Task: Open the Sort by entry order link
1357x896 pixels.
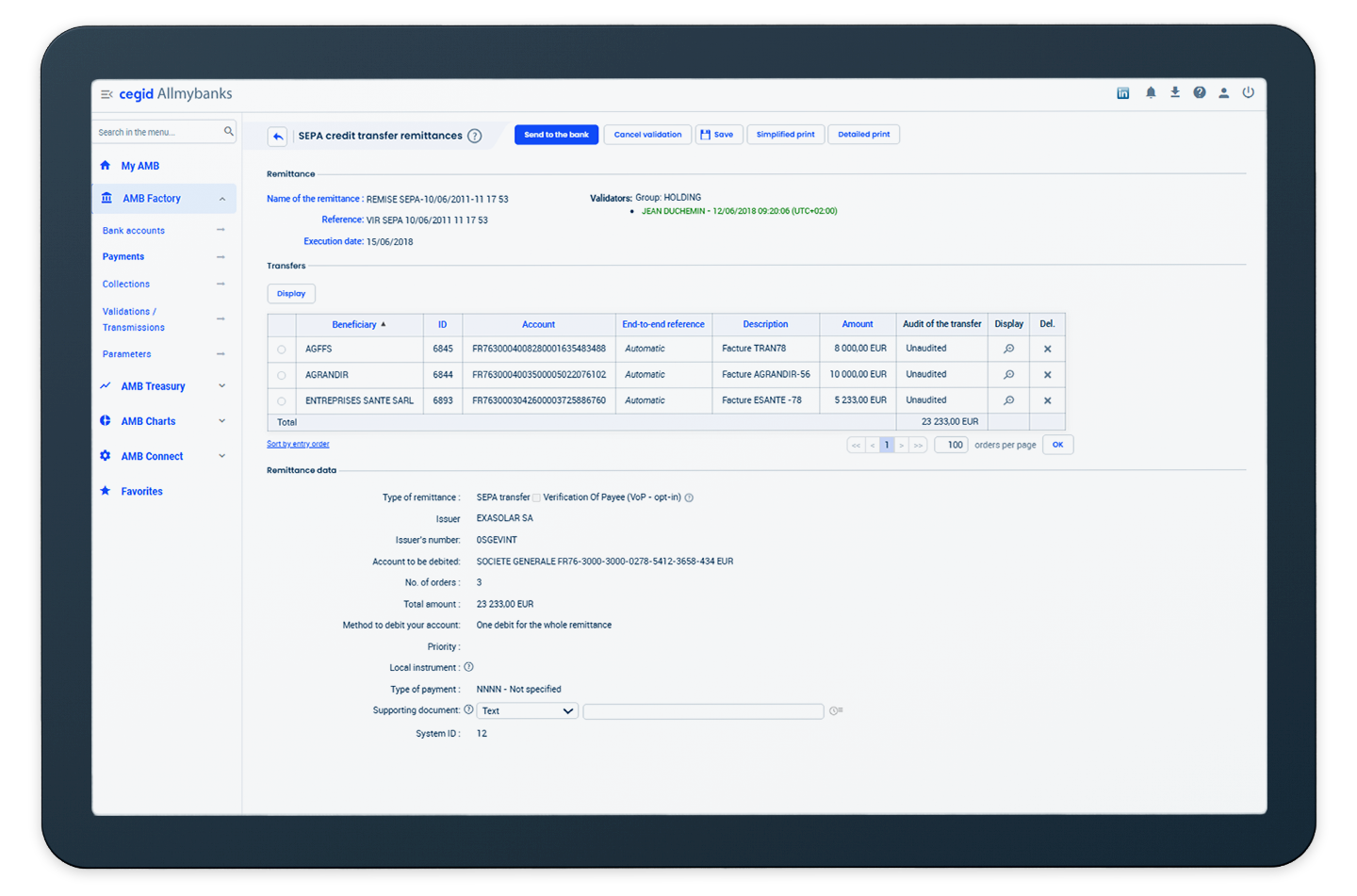Action: [x=298, y=443]
